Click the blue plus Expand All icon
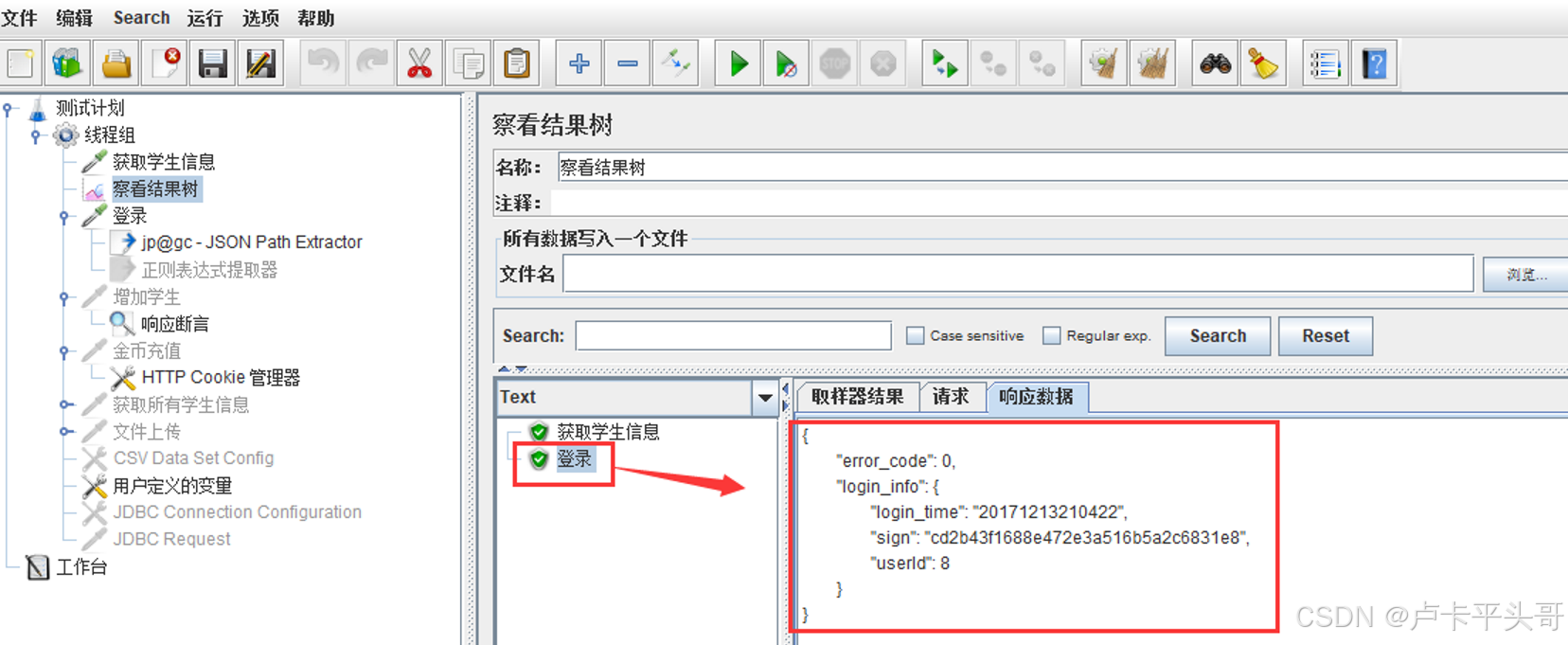The width and height of the screenshot is (1568, 645). 579,63
